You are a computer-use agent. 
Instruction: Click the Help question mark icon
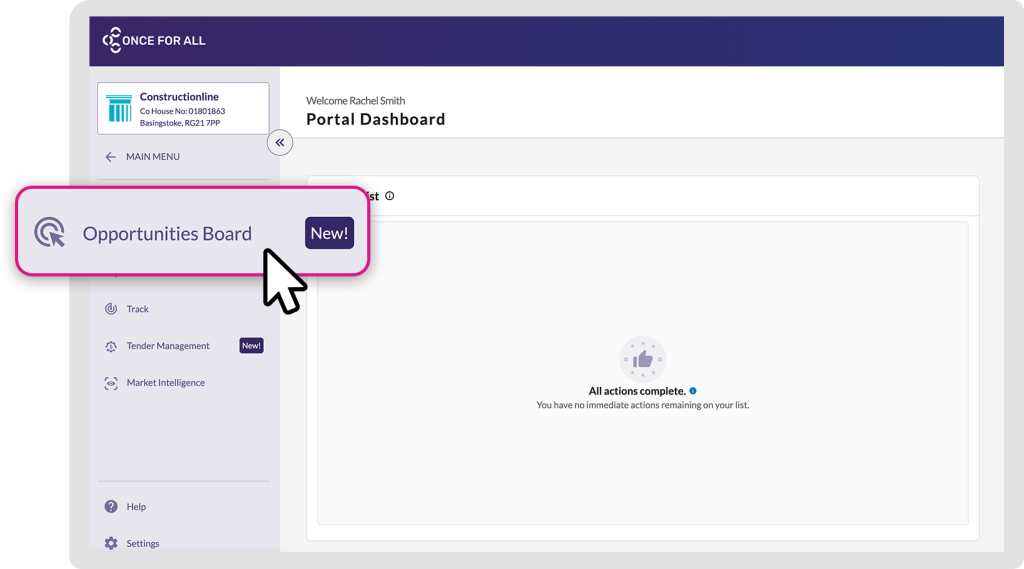tap(111, 506)
